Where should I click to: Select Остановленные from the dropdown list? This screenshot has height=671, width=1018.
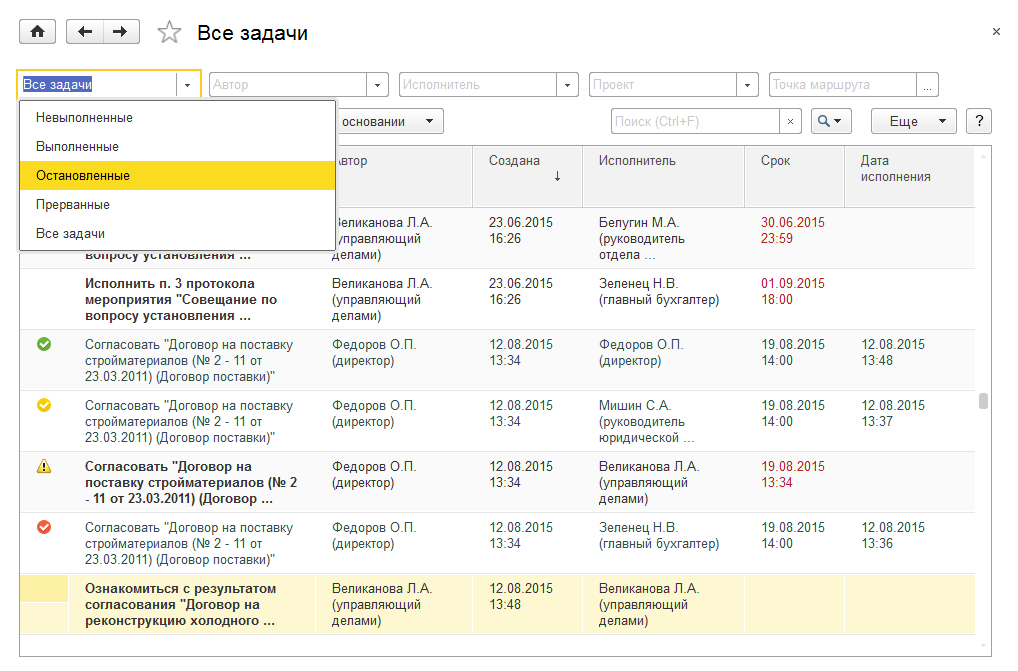pyautogui.click(x=83, y=176)
